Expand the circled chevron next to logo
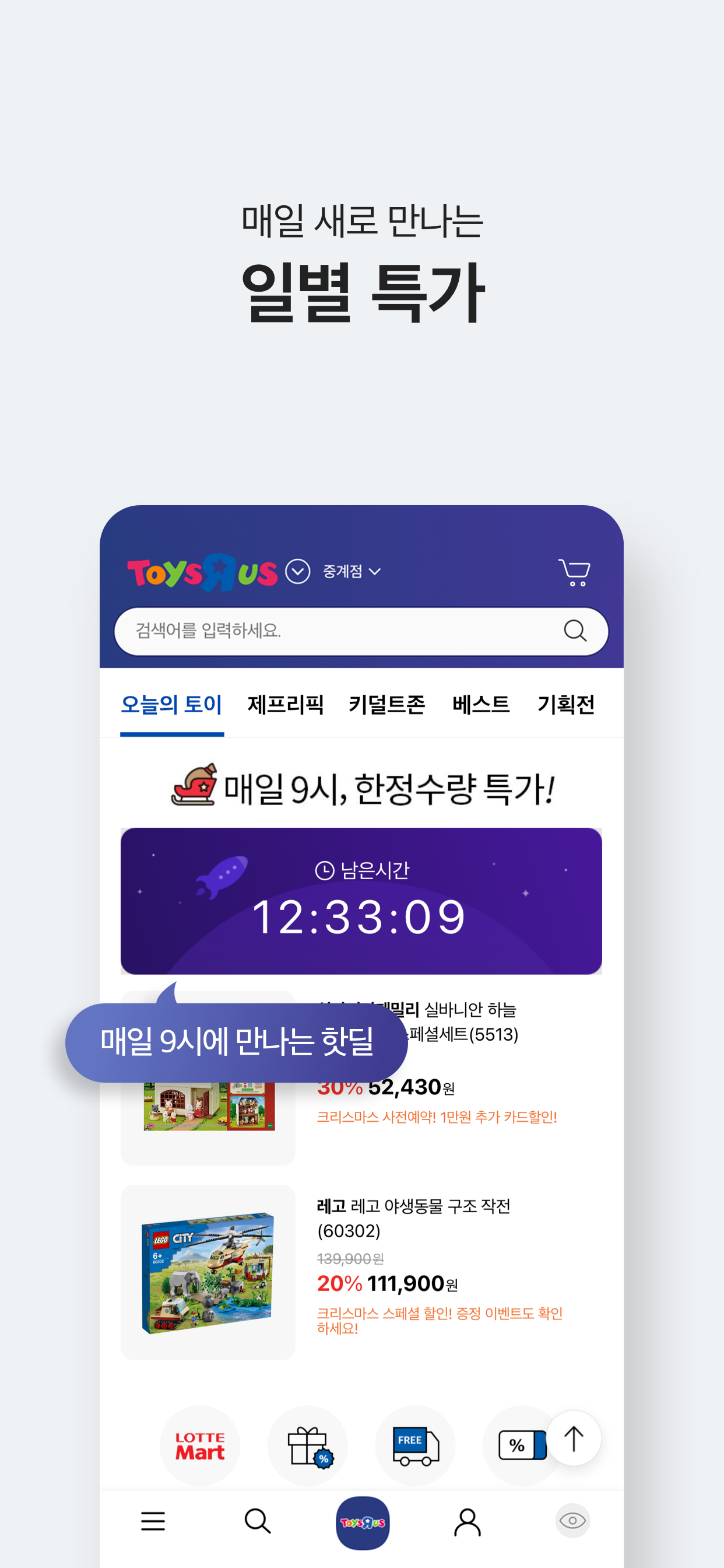This screenshot has width=724, height=1568. tap(297, 572)
